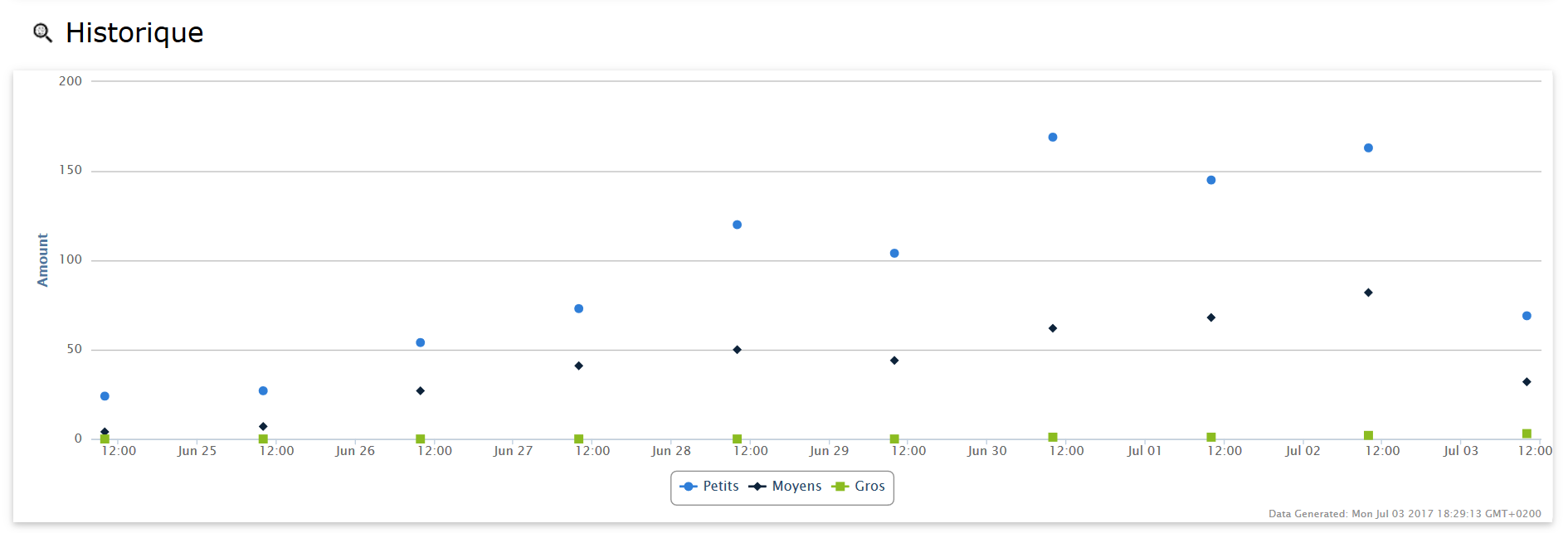Click the Amount axis title
This screenshot has width=1568, height=533.
coord(43,260)
